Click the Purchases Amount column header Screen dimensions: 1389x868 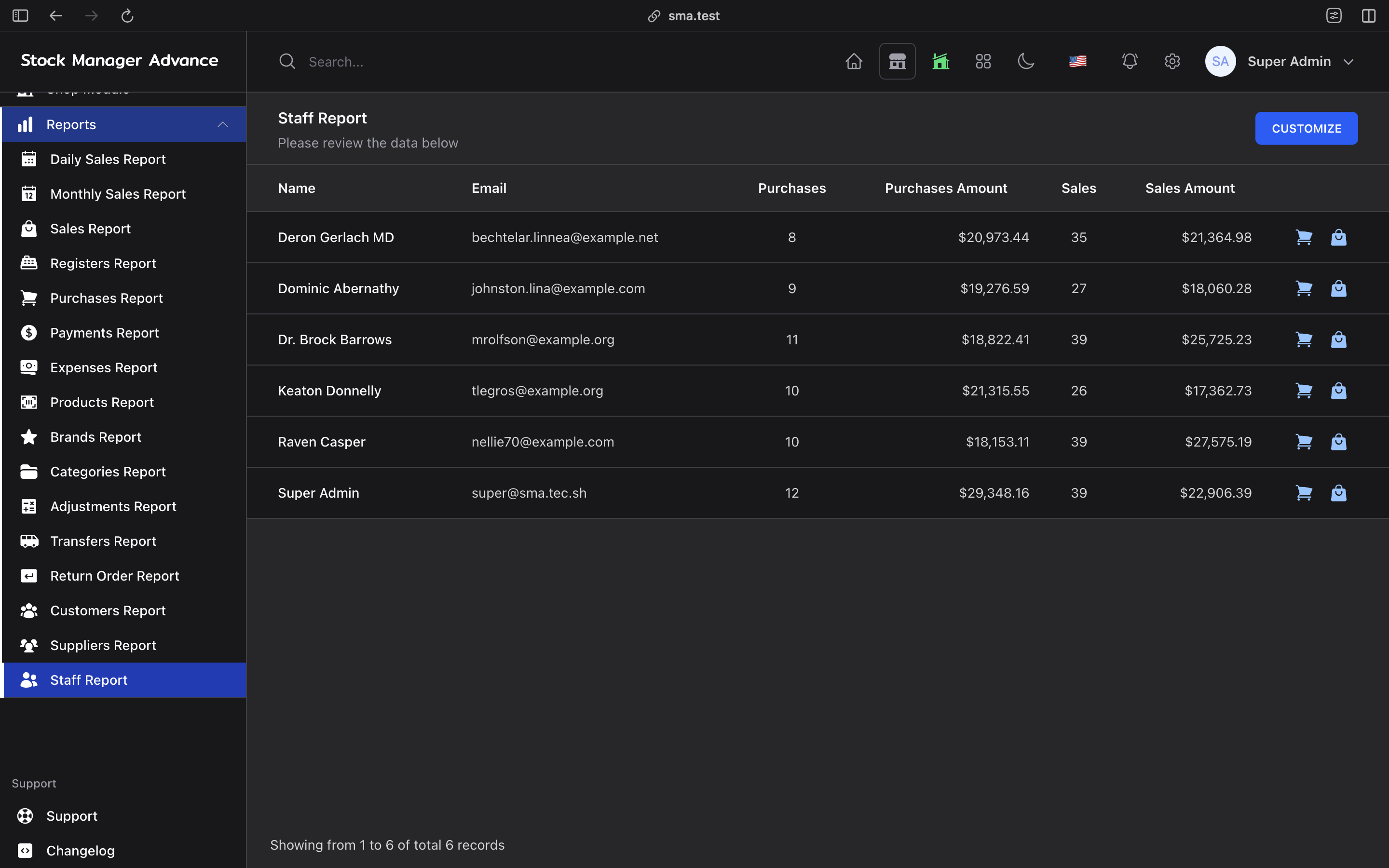click(945, 188)
